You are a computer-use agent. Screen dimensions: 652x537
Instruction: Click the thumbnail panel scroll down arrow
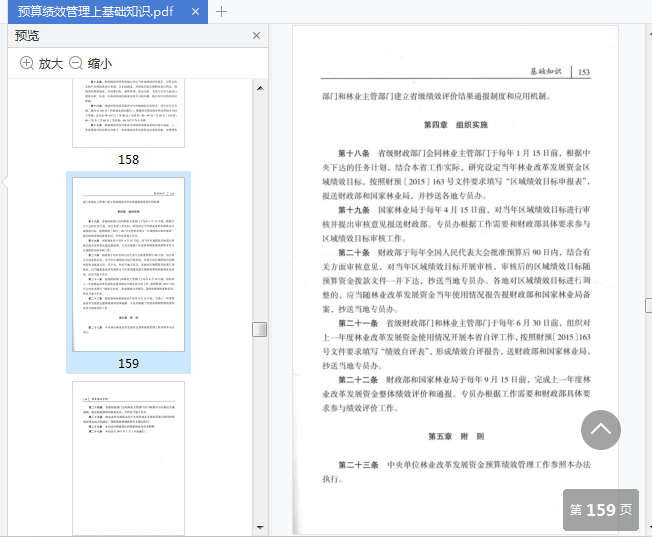[260, 527]
